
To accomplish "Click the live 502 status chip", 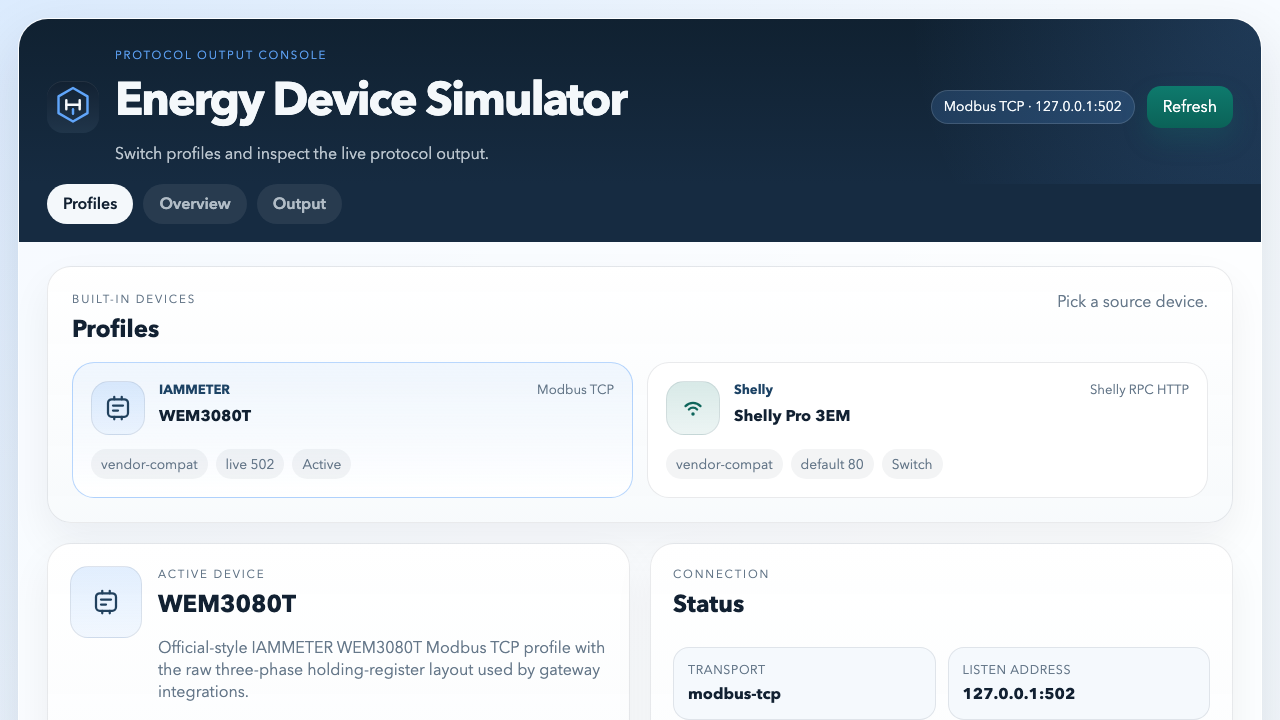I will [x=249, y=463].
